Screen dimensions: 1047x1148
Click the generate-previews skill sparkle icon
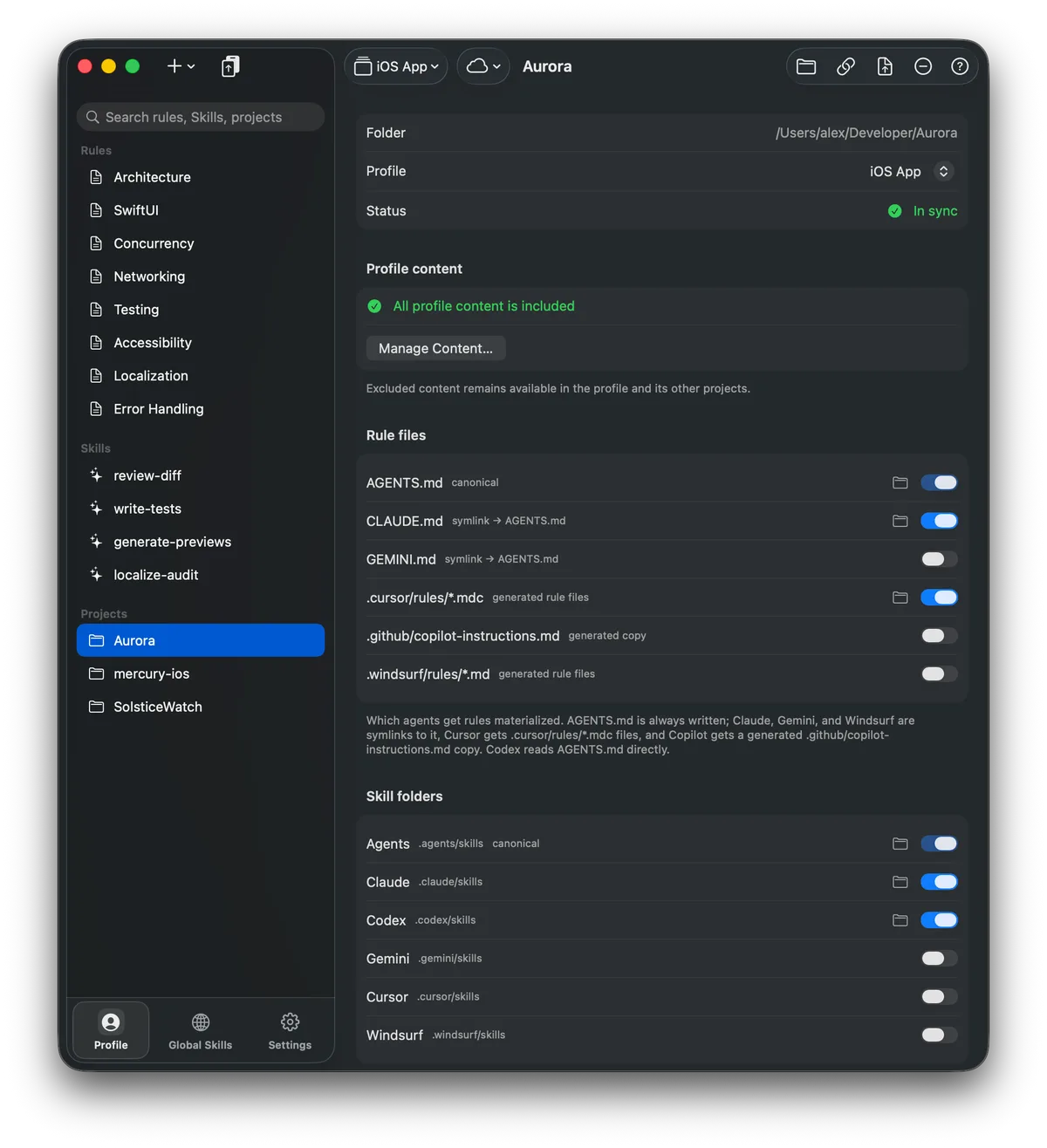click(x=96, y=542)
